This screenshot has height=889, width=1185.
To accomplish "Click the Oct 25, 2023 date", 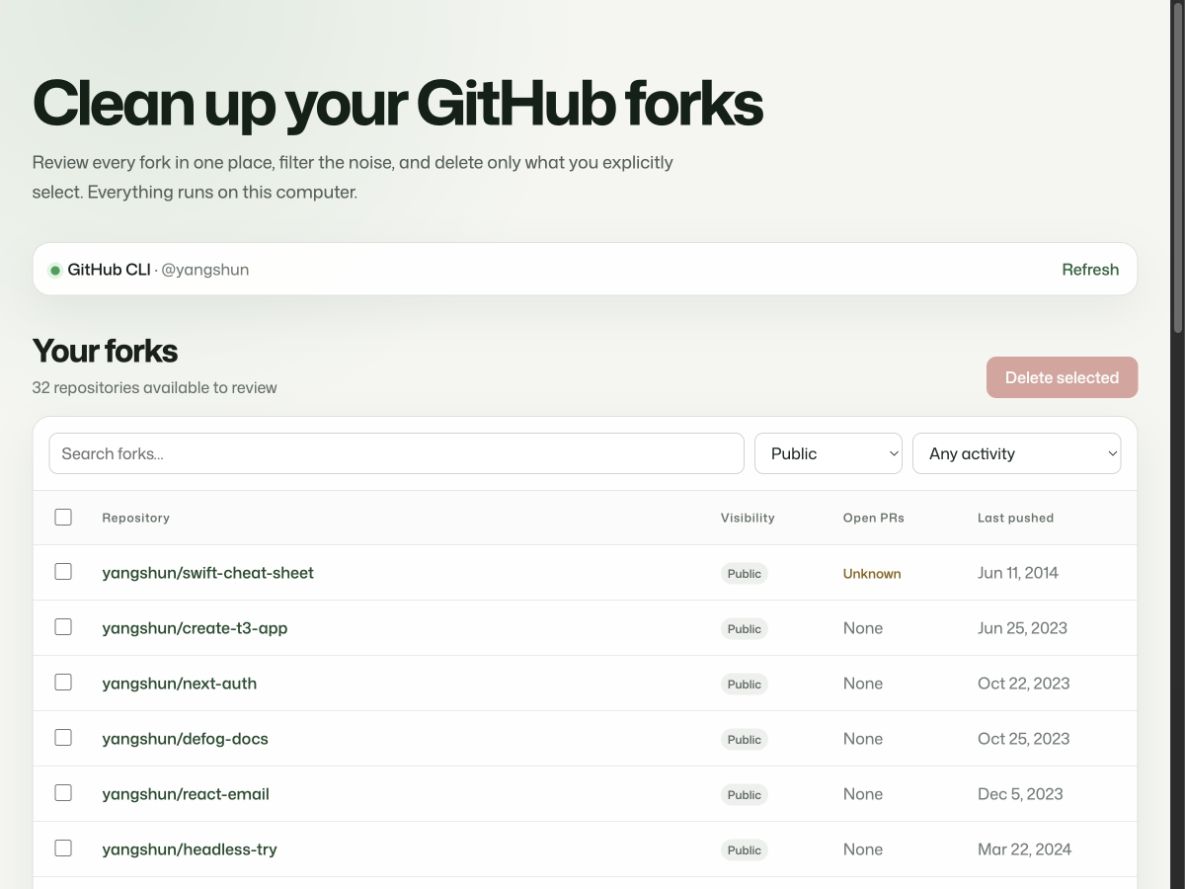I will (x=1024, y=739).
